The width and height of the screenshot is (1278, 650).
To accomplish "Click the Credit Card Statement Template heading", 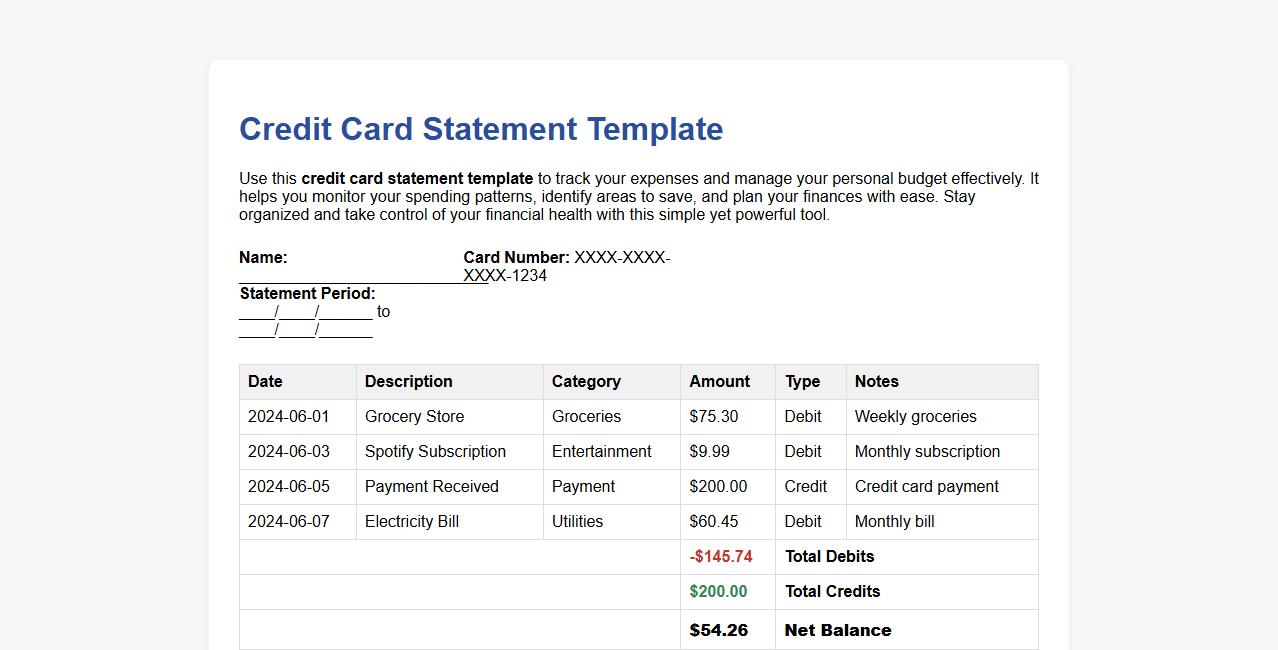I will pyautogui.click(x=480, y=128).
